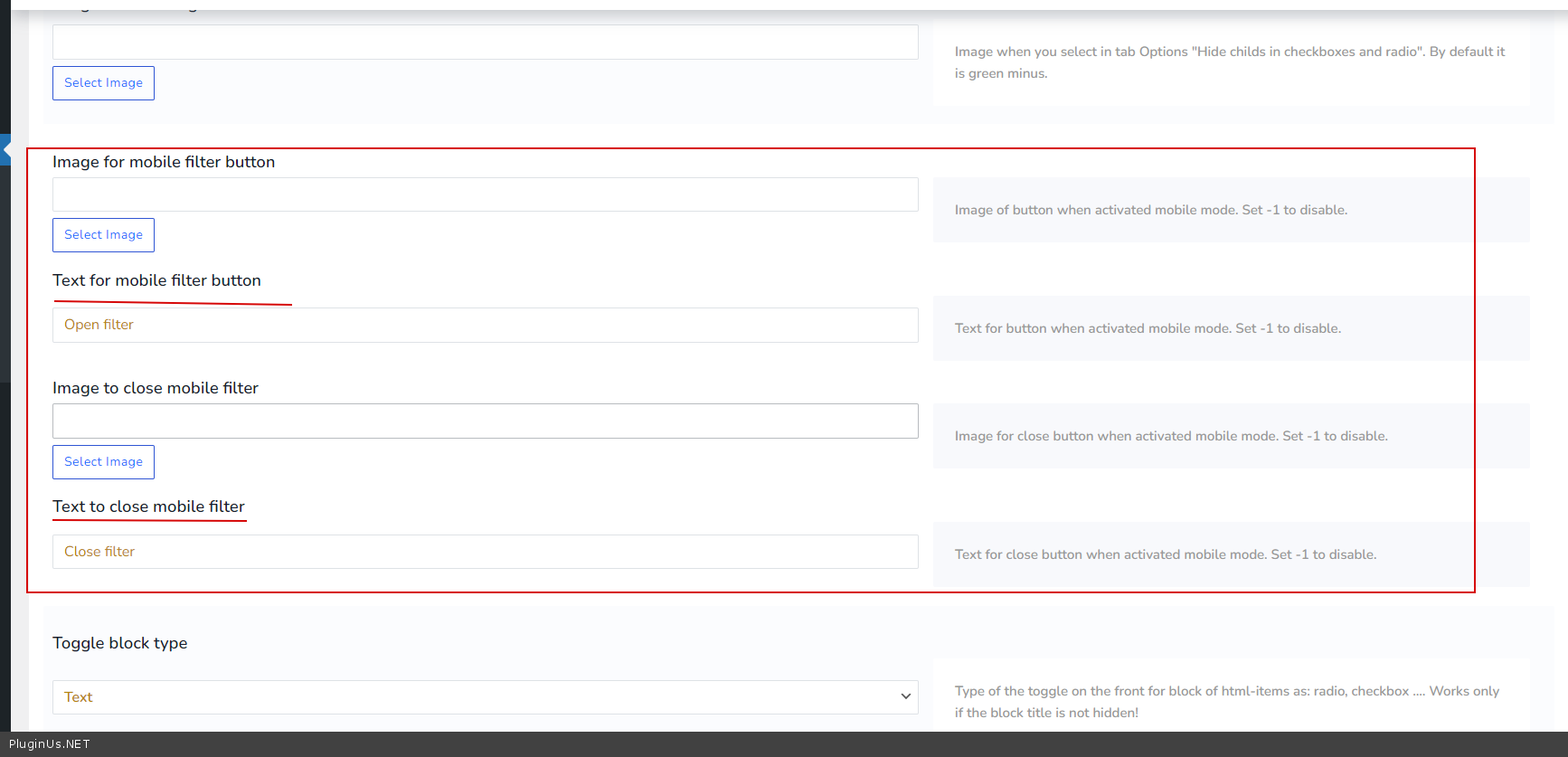
Task: Click the Image to close mobile filter label
Action: coord(156,388)
